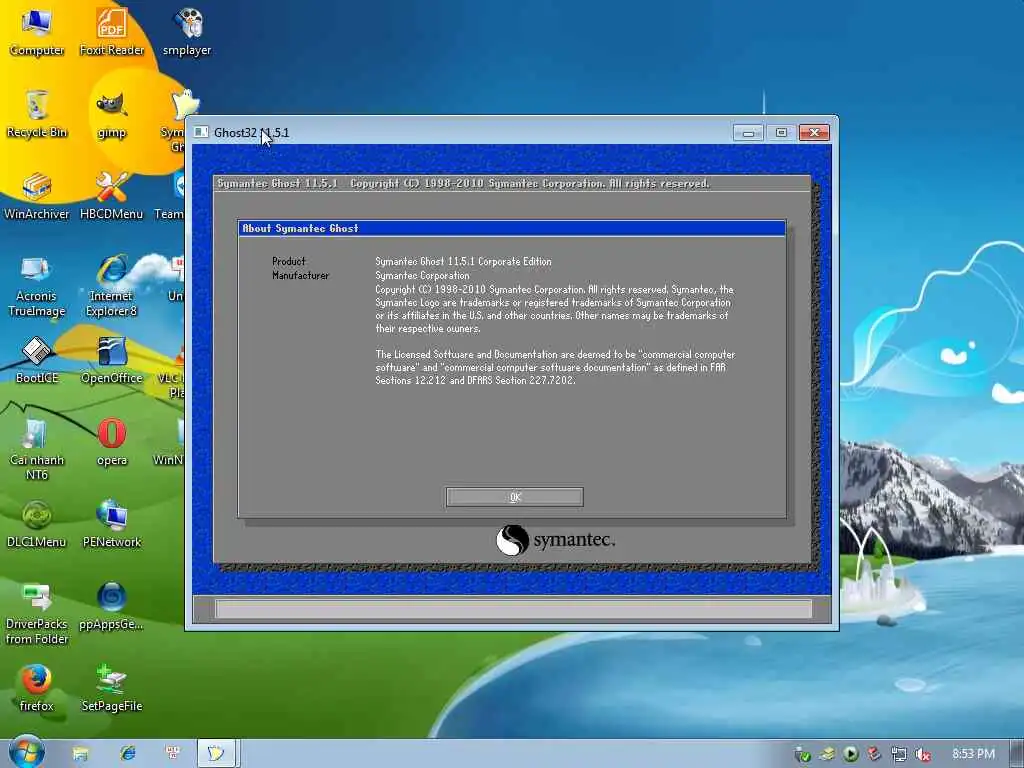Open Cai nhanh NT6 shortcut
This screenshot has width=1024, height=768.
click(37, 450)
